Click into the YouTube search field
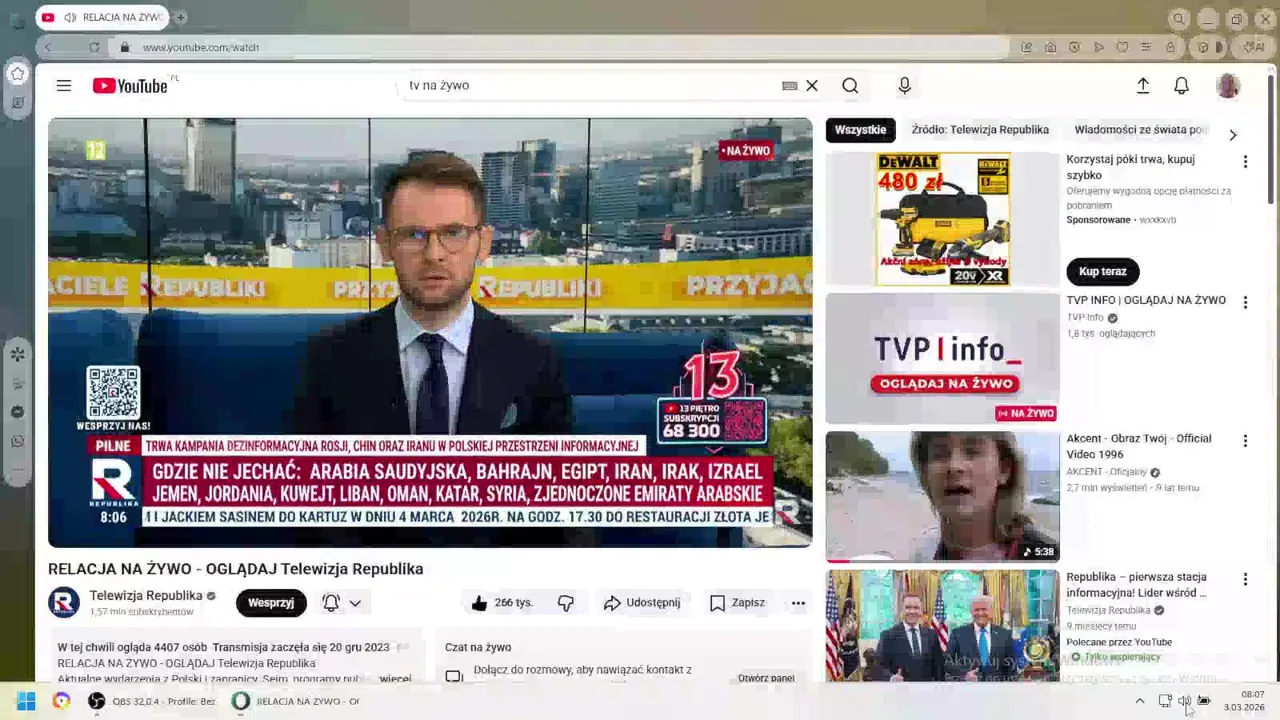1280x720 pixels. click(590, 86)
